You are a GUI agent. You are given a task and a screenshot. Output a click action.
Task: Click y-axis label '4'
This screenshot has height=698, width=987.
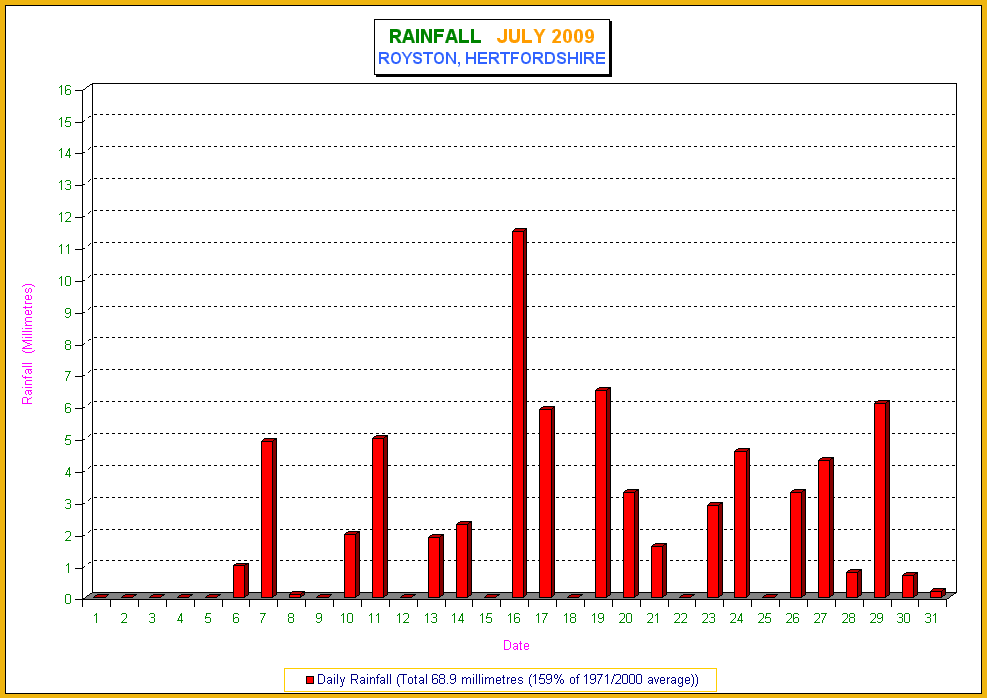click(x=69, y=472)
